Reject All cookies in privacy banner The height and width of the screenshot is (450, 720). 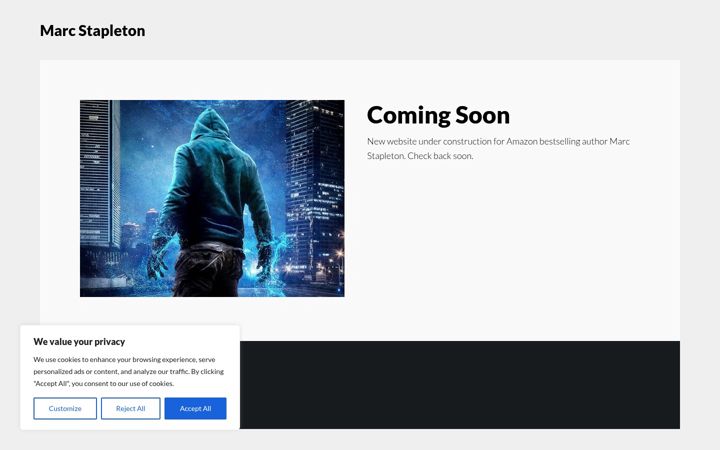[130, 408]
